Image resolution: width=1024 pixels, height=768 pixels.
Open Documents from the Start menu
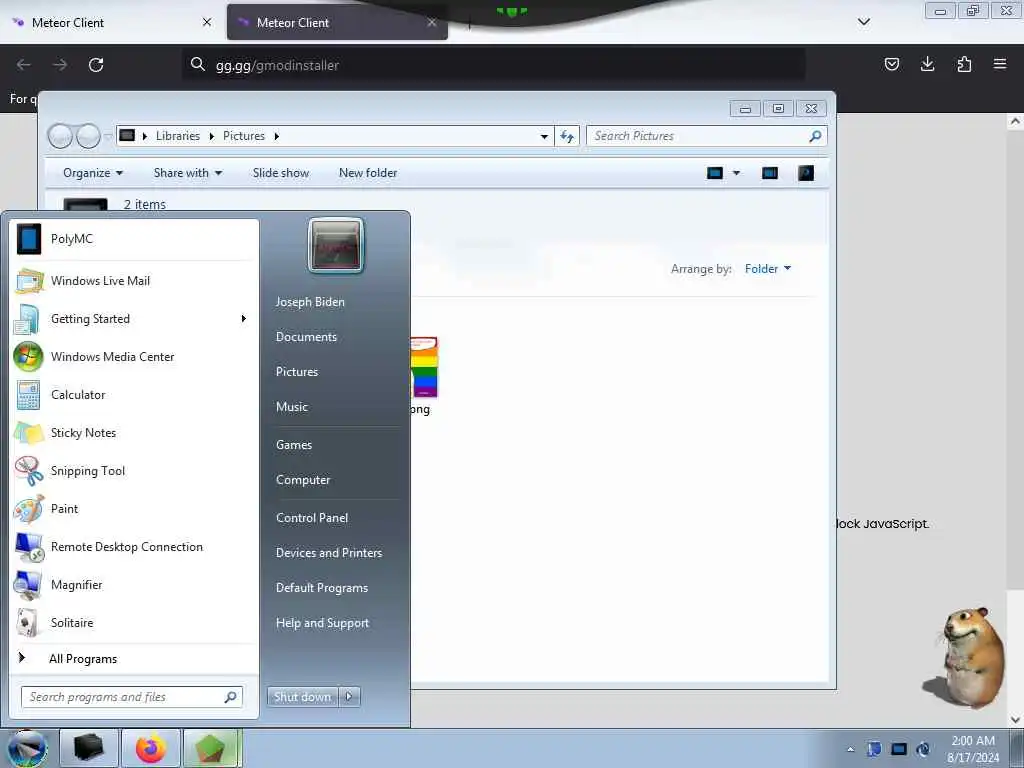point(306,337)
